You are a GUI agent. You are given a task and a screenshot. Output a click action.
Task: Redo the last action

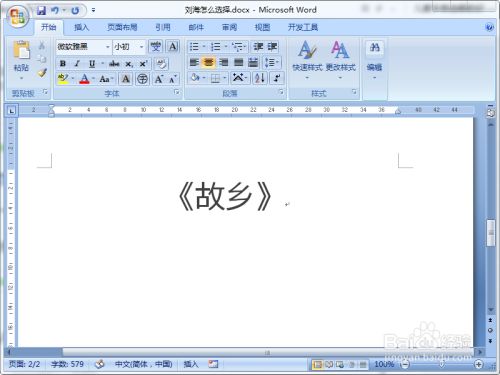[x=75, y=11]
